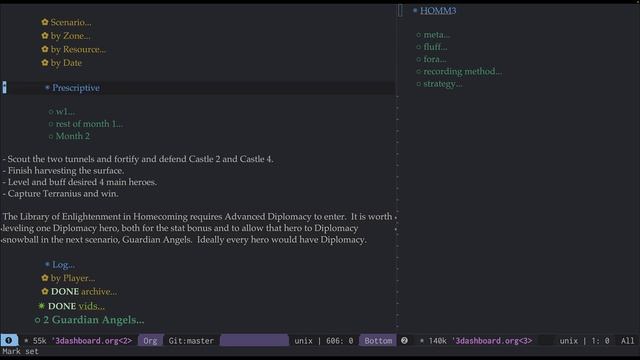Click the Git:master branch indicator

click(191, 341)
